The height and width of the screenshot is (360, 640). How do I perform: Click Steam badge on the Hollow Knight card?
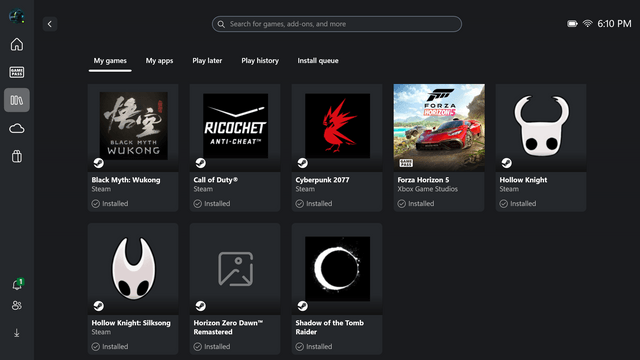tap(507, 163)
